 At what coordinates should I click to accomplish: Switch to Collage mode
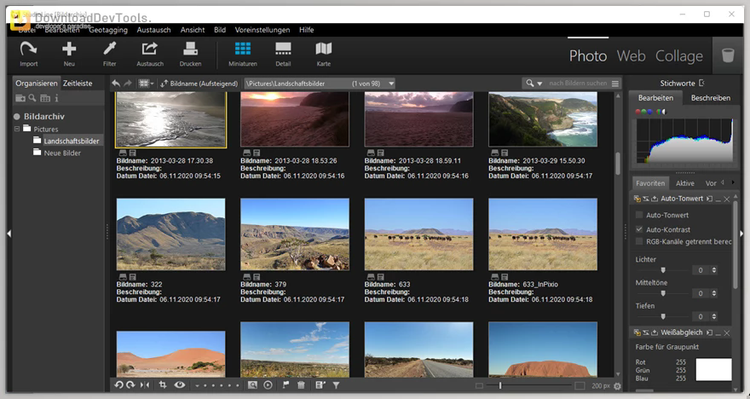(679, 56)
